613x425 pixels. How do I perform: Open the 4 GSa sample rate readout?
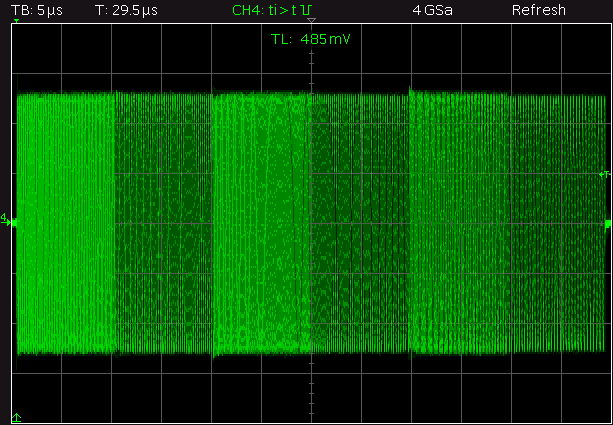point(433,10)
